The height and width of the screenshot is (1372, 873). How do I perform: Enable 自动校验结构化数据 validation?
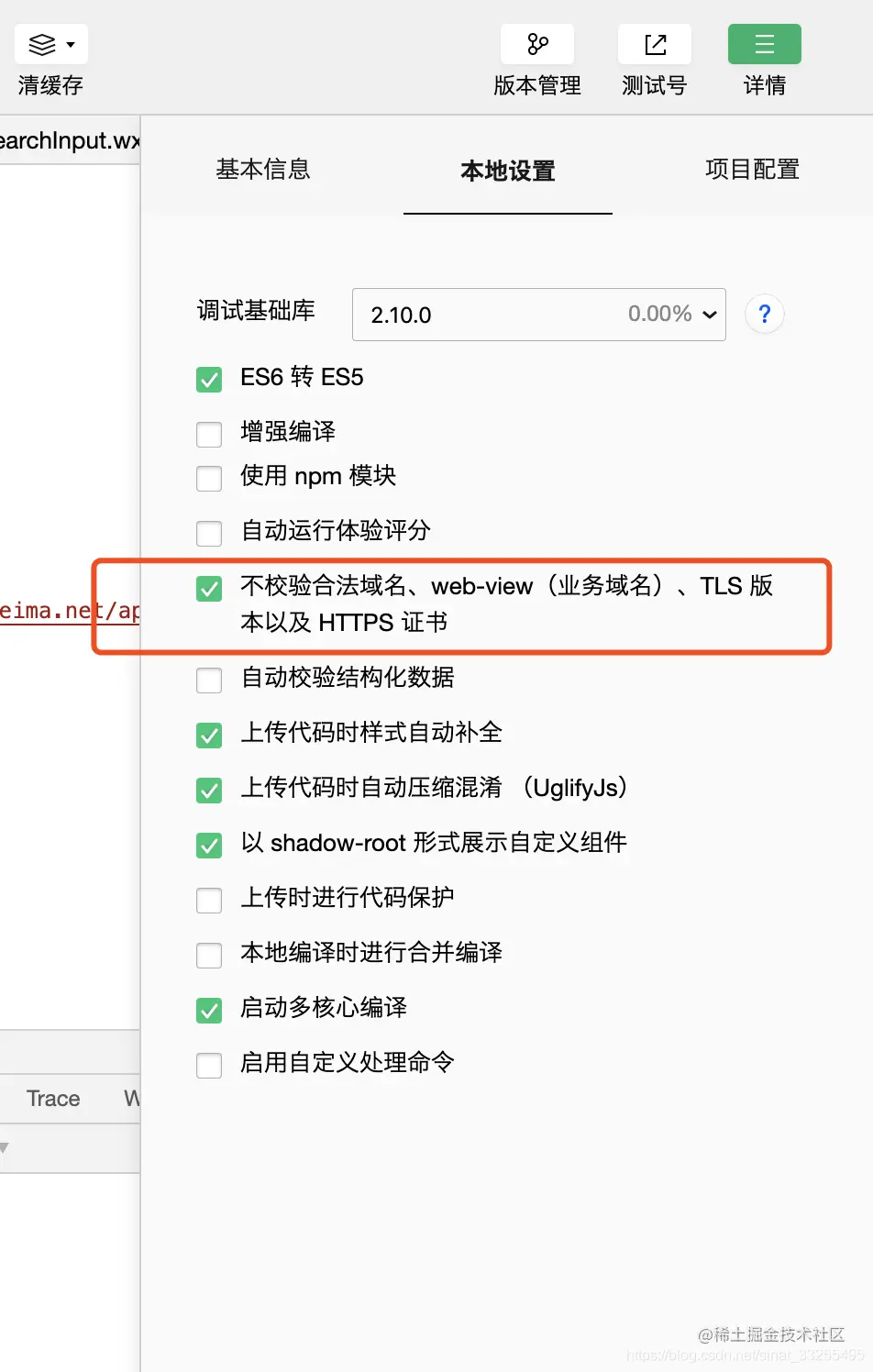208,680
